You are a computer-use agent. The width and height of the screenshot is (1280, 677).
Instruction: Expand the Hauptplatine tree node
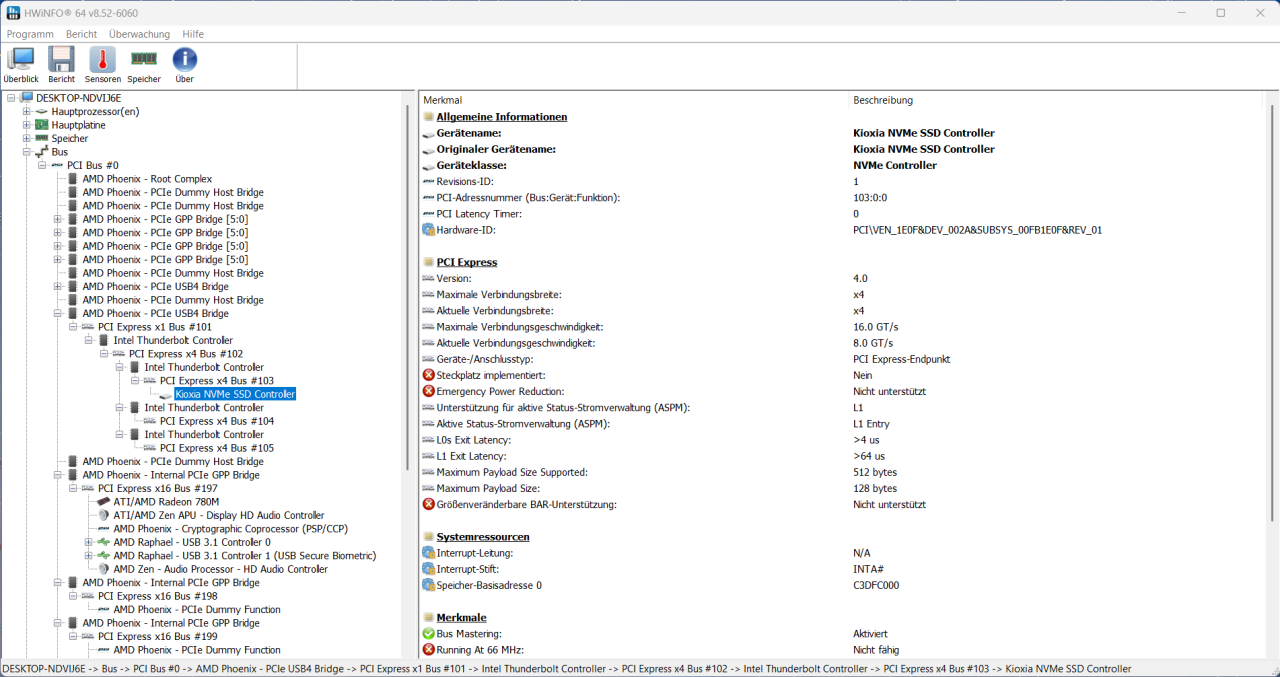[x=27, y=125]
